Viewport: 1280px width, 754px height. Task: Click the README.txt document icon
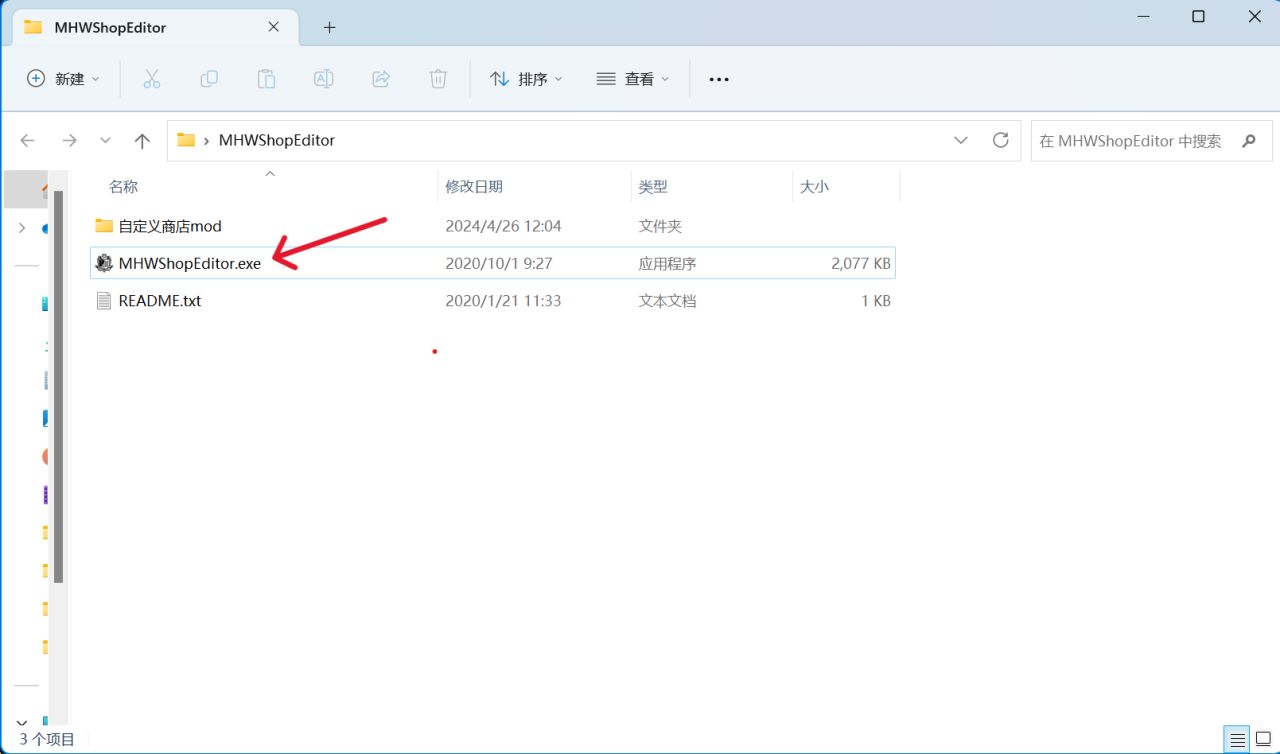click(x=104, y=300)
